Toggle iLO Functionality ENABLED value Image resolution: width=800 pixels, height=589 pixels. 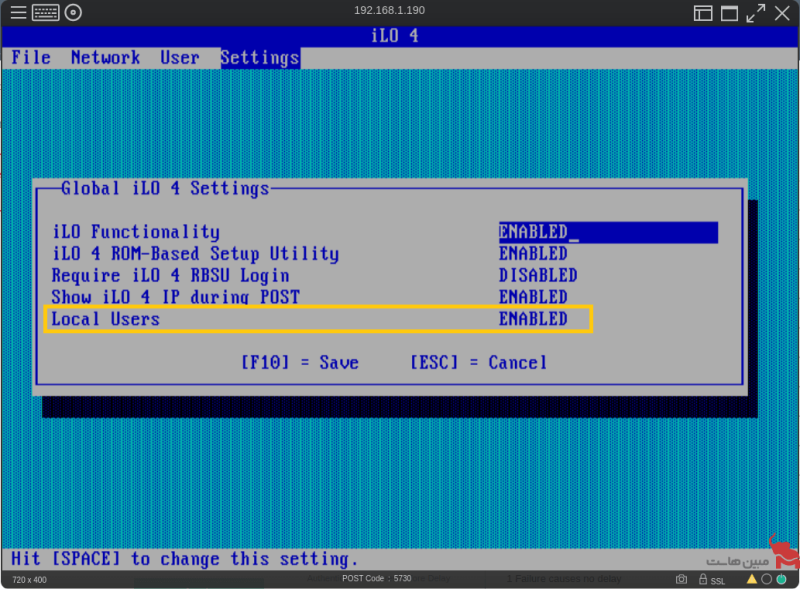[608, 232]
